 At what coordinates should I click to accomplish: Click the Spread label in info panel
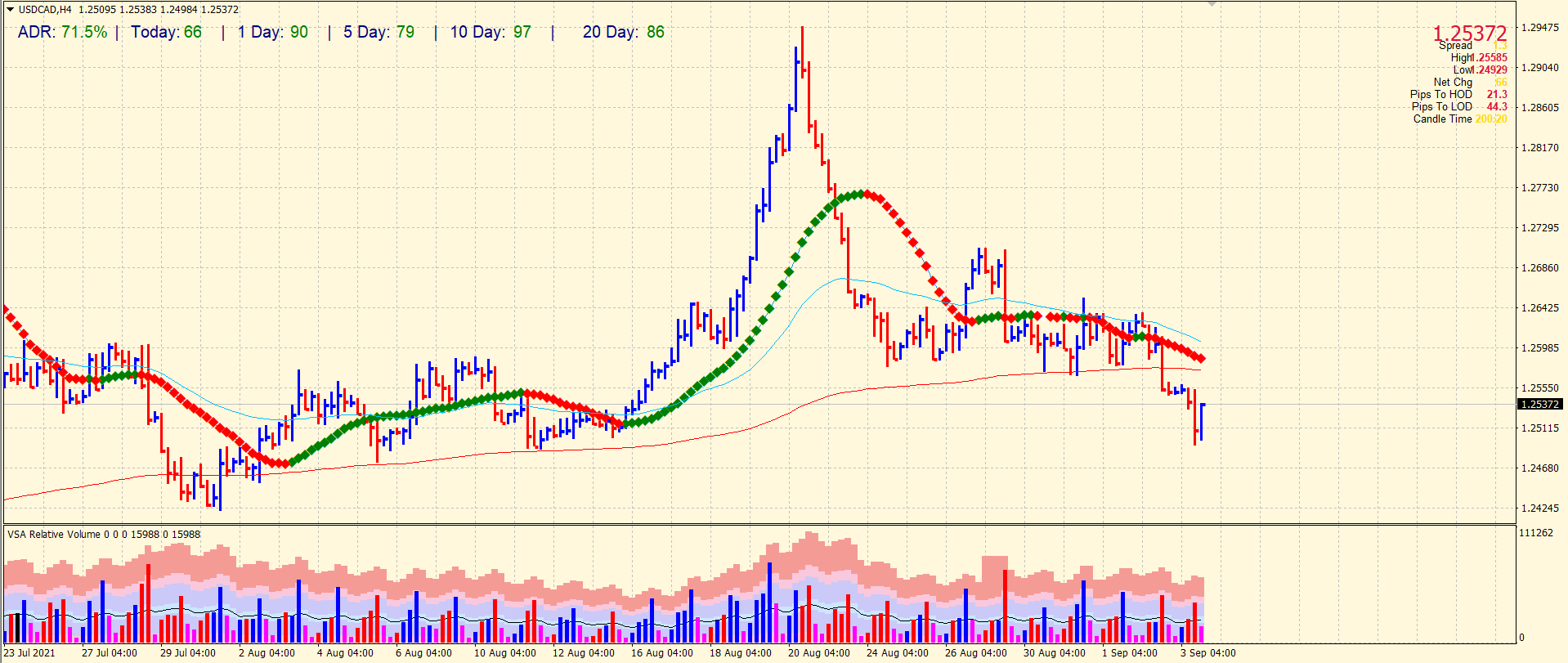pyautogui.click(x=1455, y=46)
